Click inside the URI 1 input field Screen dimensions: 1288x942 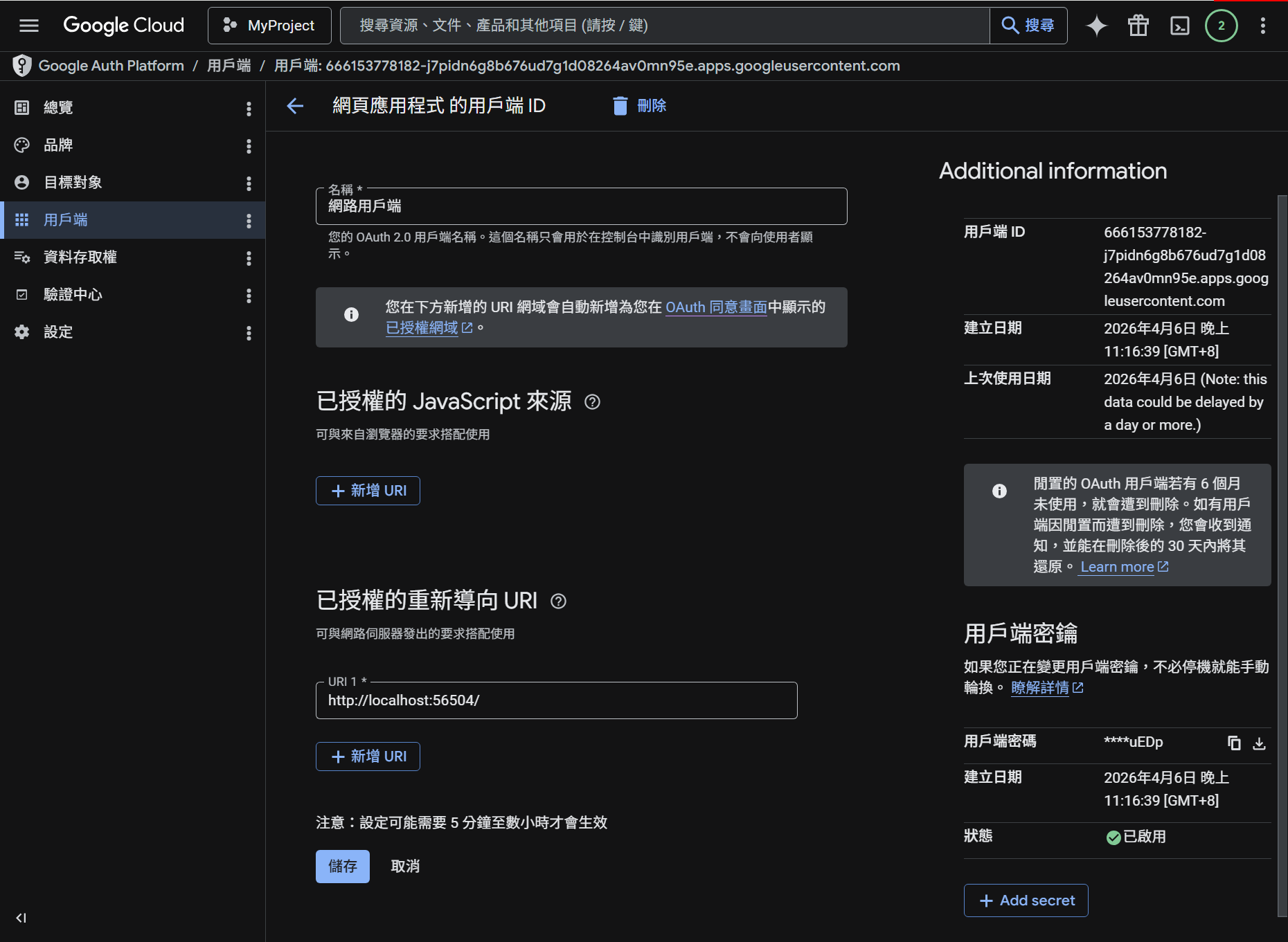[556, 700]
